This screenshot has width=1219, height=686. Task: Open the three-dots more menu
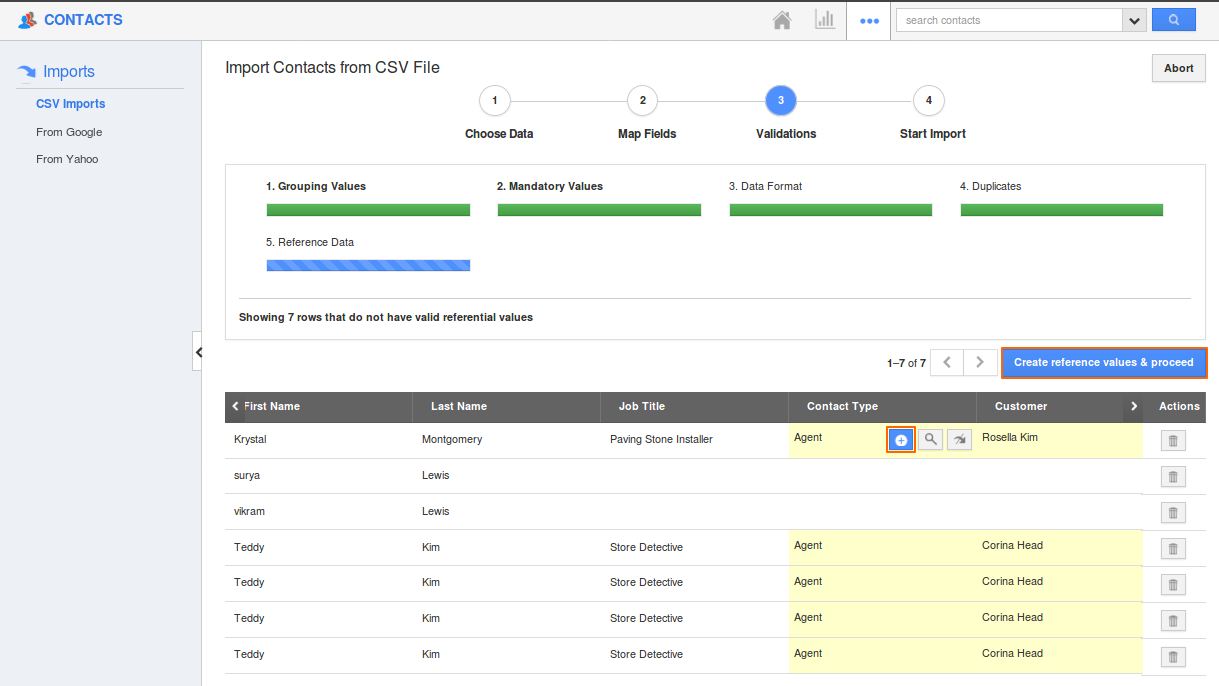click(869, 20)
